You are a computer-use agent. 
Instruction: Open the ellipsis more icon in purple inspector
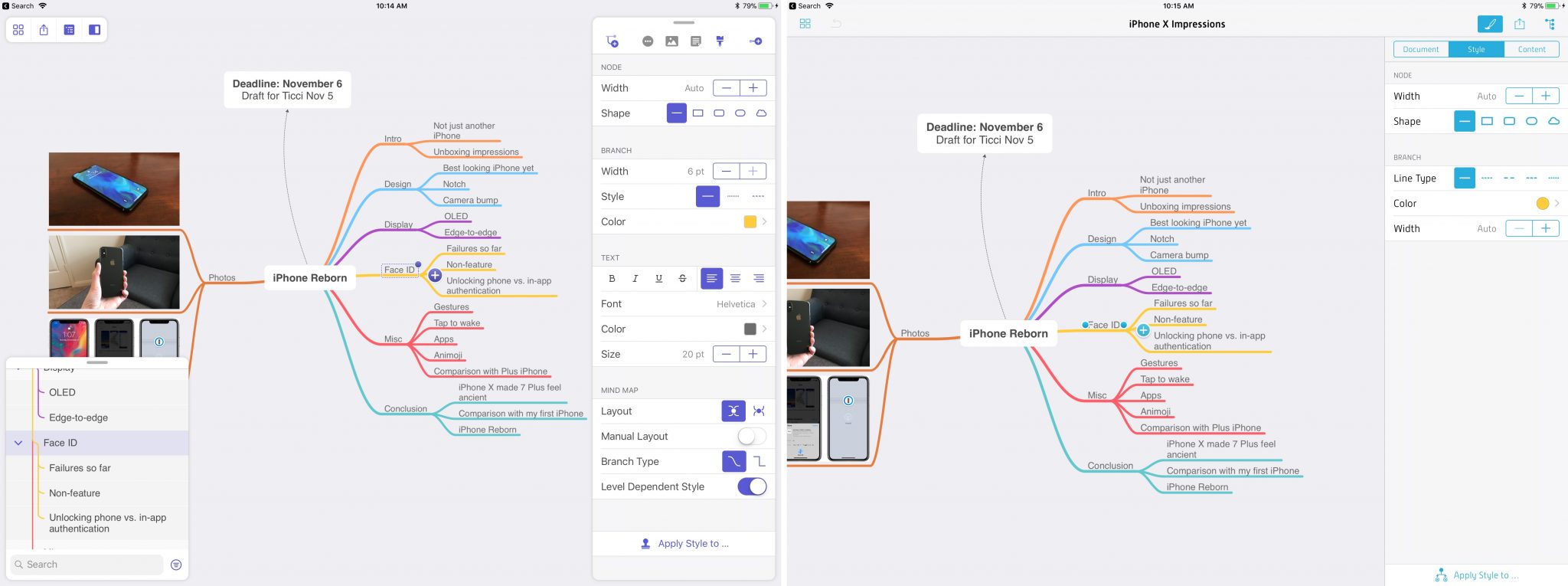[x=648, y=41]
